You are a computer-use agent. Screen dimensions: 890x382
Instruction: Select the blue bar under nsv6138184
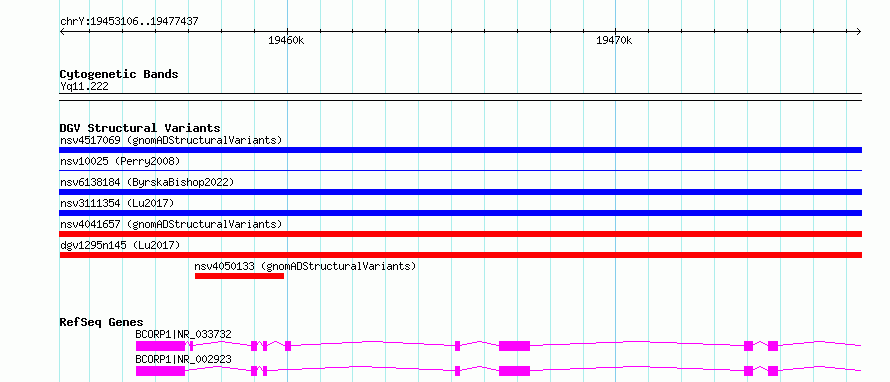[460, 192]
